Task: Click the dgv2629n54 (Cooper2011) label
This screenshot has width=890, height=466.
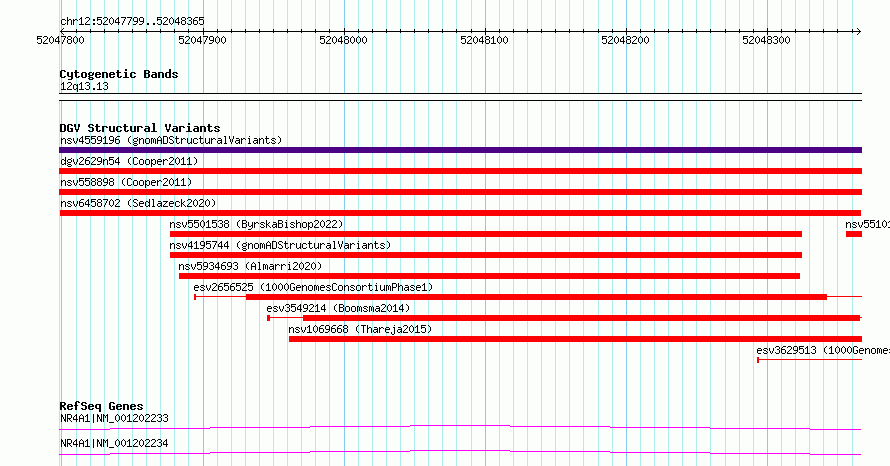Action: tap(129, 161)
